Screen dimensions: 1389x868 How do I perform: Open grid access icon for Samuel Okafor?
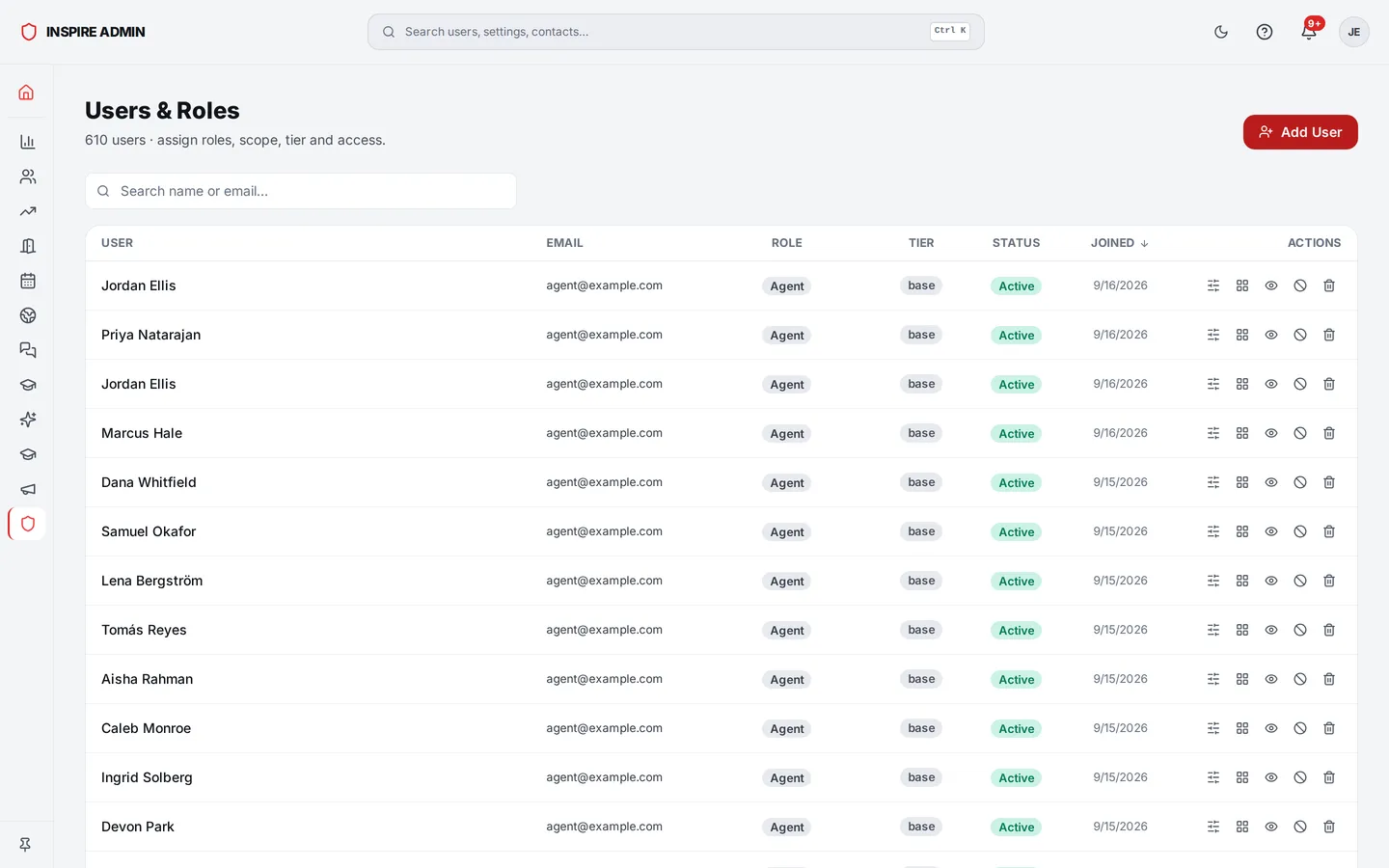pyautogui.click(x=1242, y=531)
